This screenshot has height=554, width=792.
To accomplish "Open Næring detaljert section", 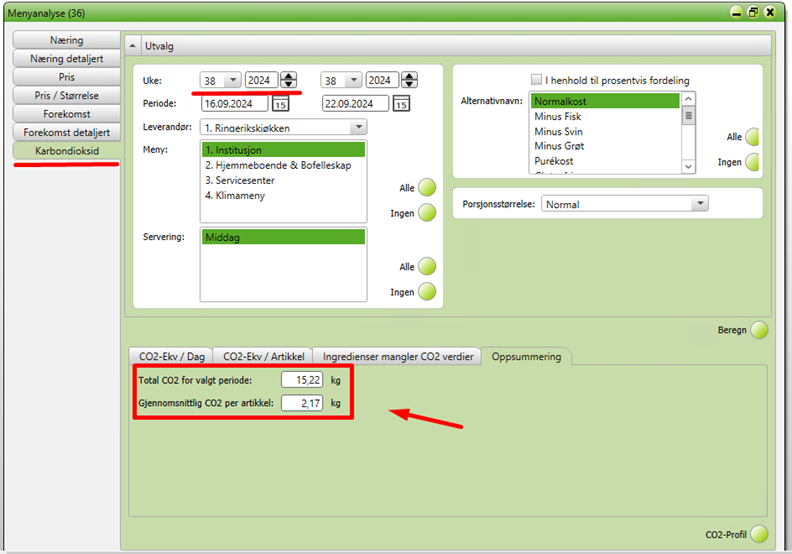I will pos(67,59).
